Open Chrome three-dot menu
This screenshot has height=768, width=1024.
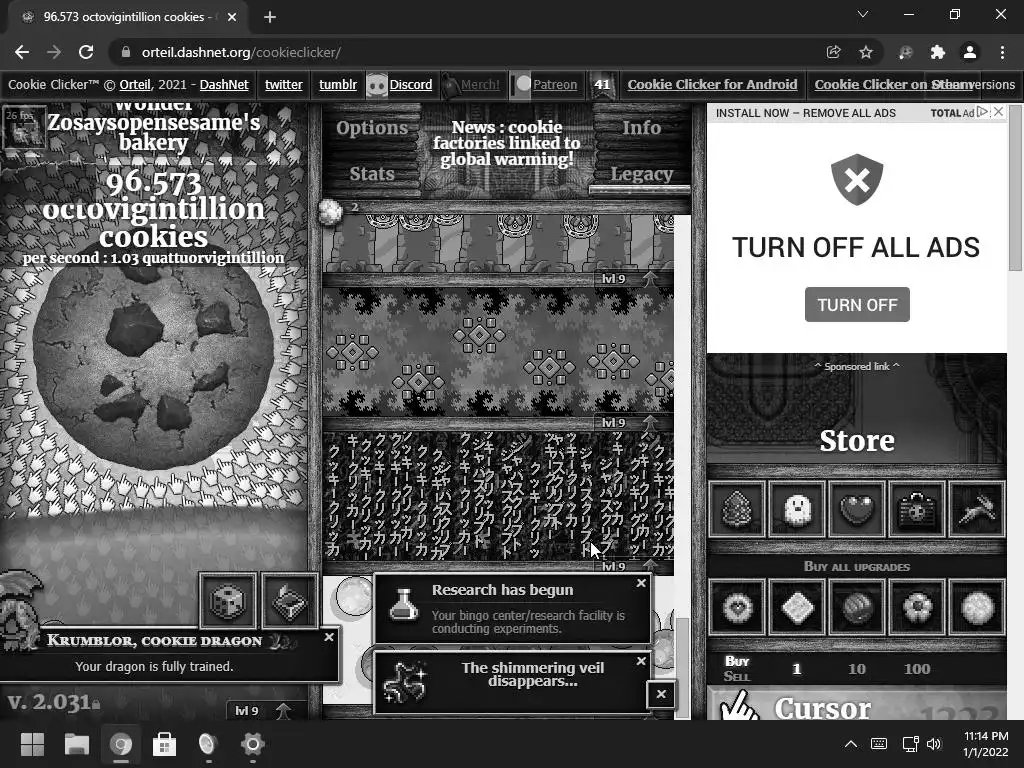(x=1002, y=52)
